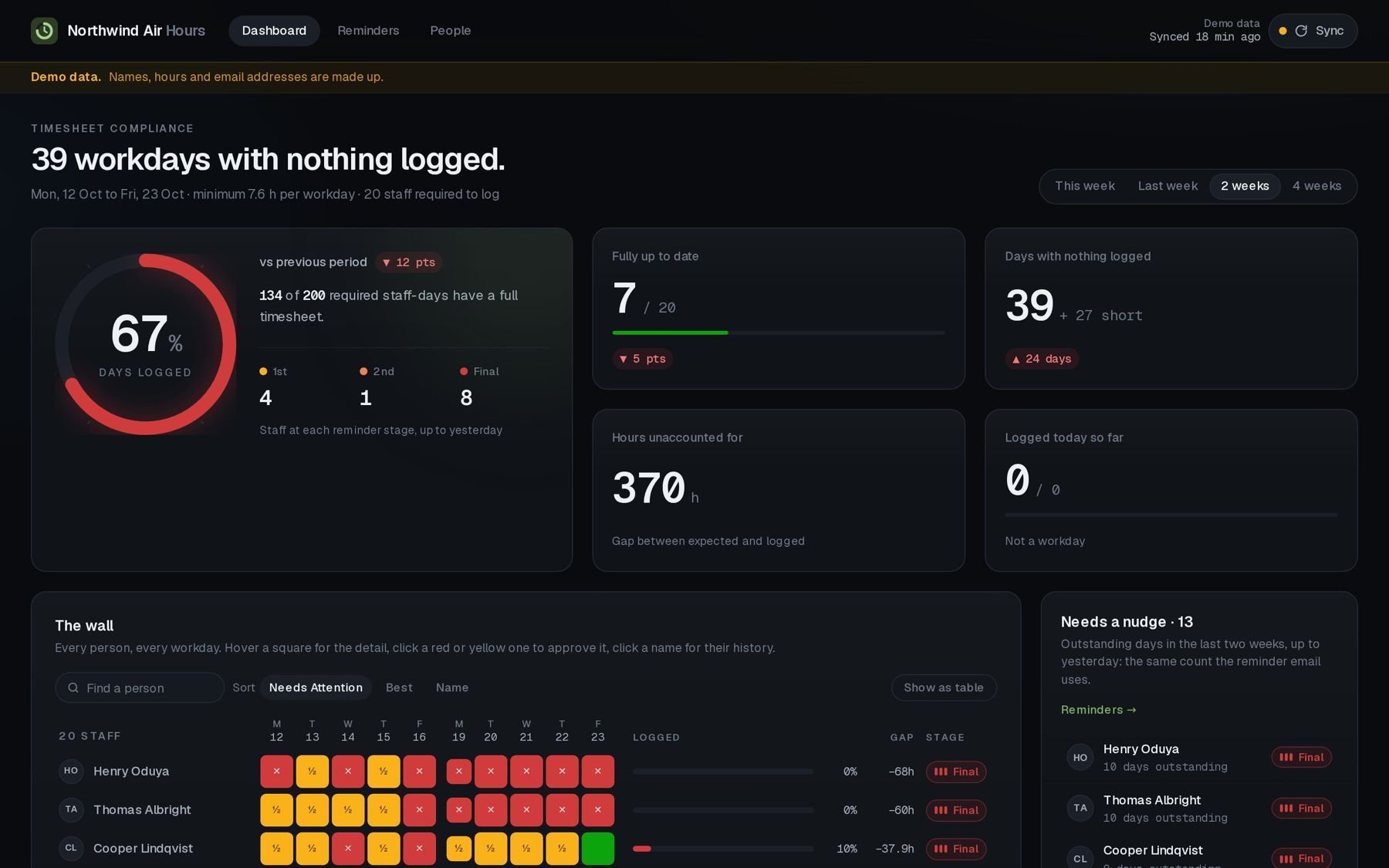This screenshot has width=1389, height=868.
Task: Click Cooper Lindqvist's CL avatar in the wall
Action: 71,848
